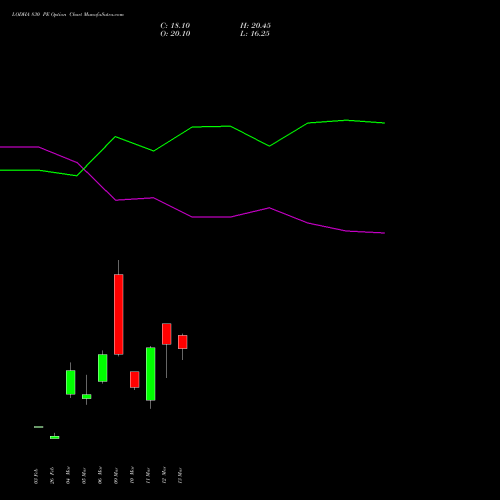Viewport: 500px width, 500px height.
Task: Click the high value "H: 20.45"
Action: (255, 26)
